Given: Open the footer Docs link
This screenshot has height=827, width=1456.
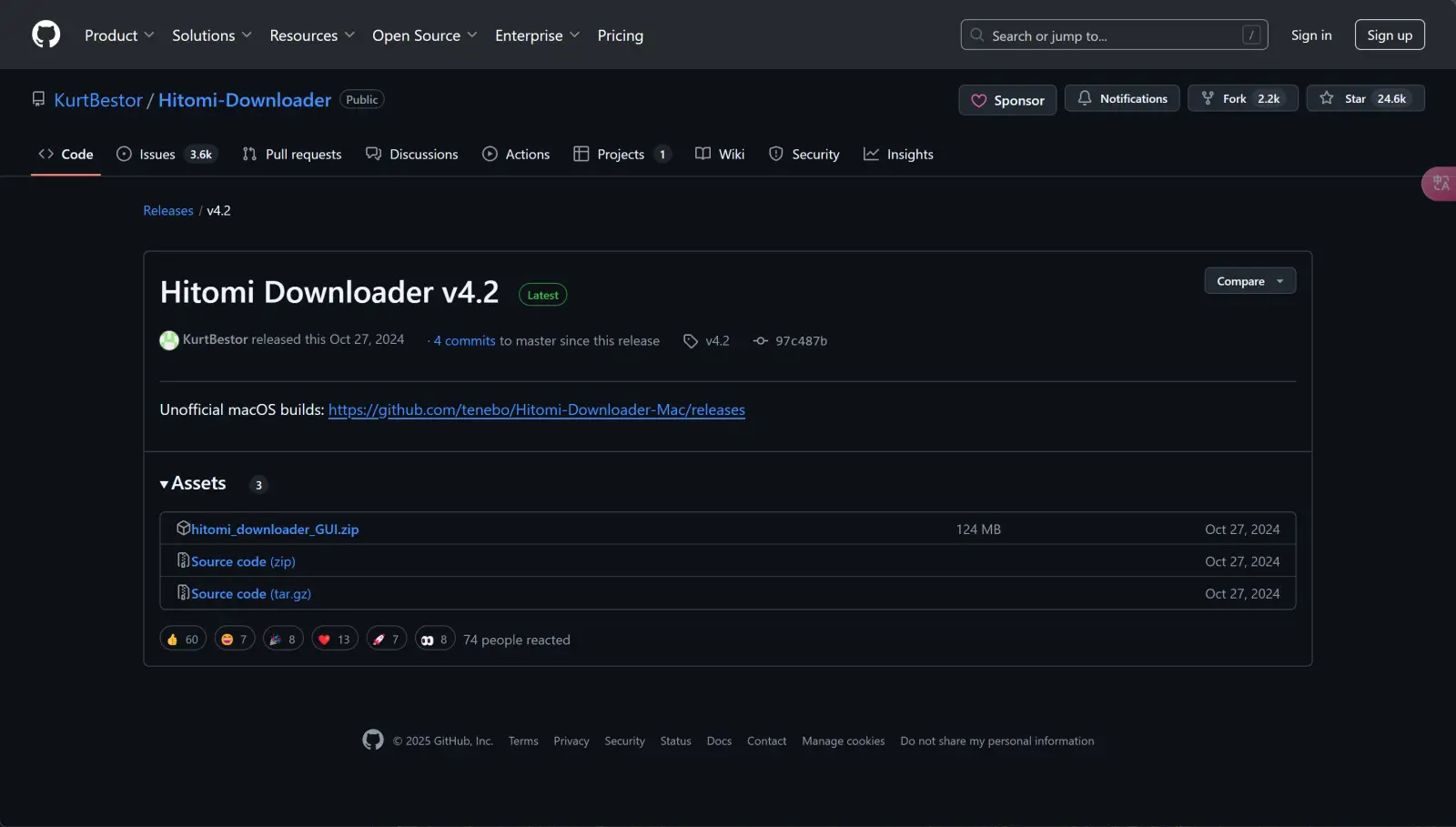Looking at the screenshot, I should (719, 741).
